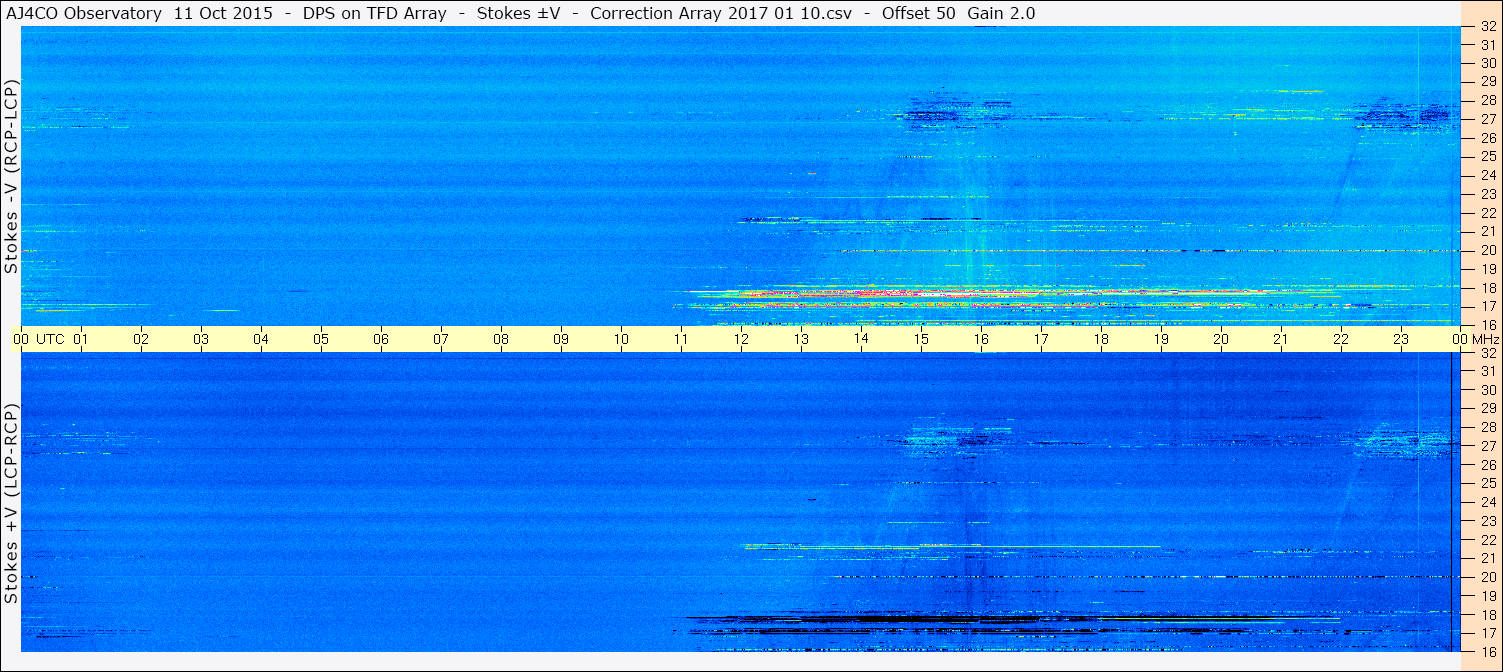This screenshot has width=1503, height=672.
Task: Click 32 MHz label of Stokes -V panel
Action: [x=1488, y=26]
